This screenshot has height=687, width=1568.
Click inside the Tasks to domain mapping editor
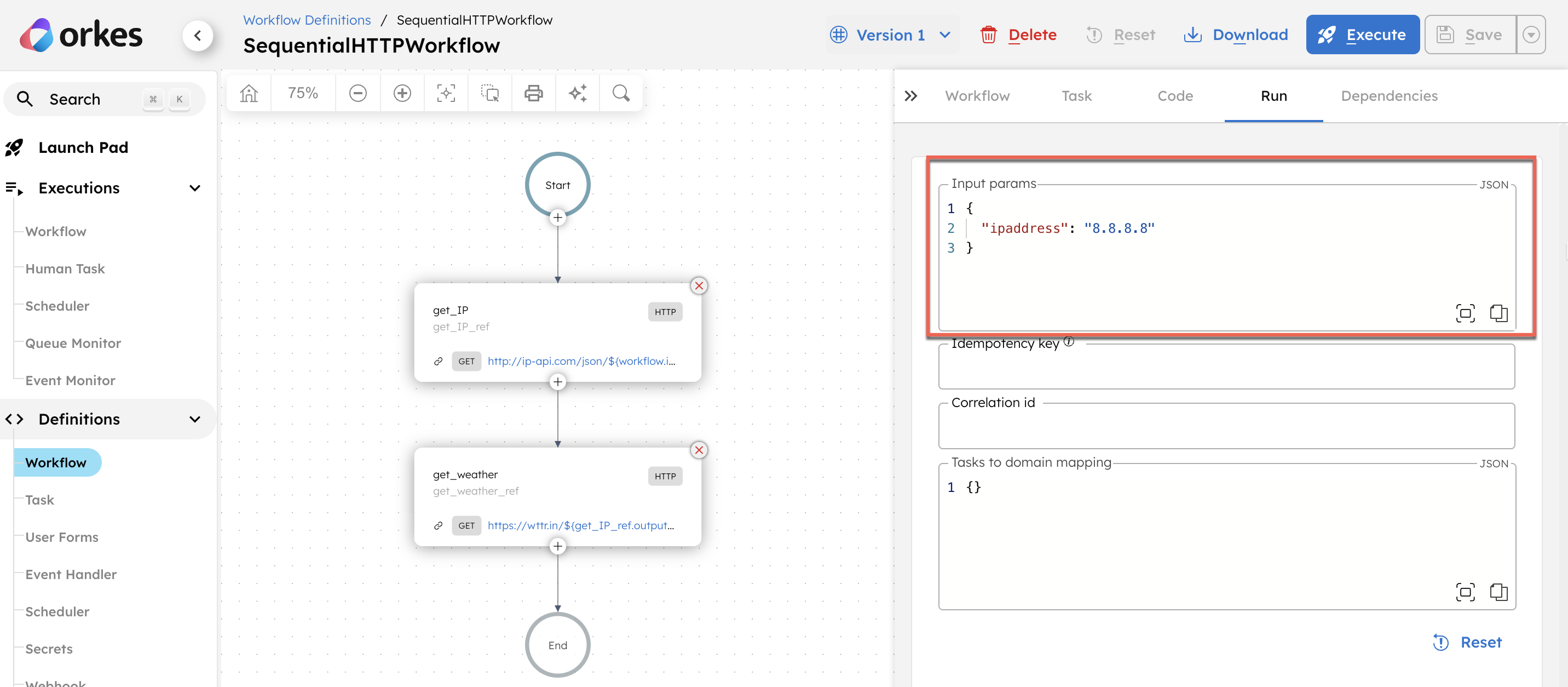click(x=1226, y=536)
